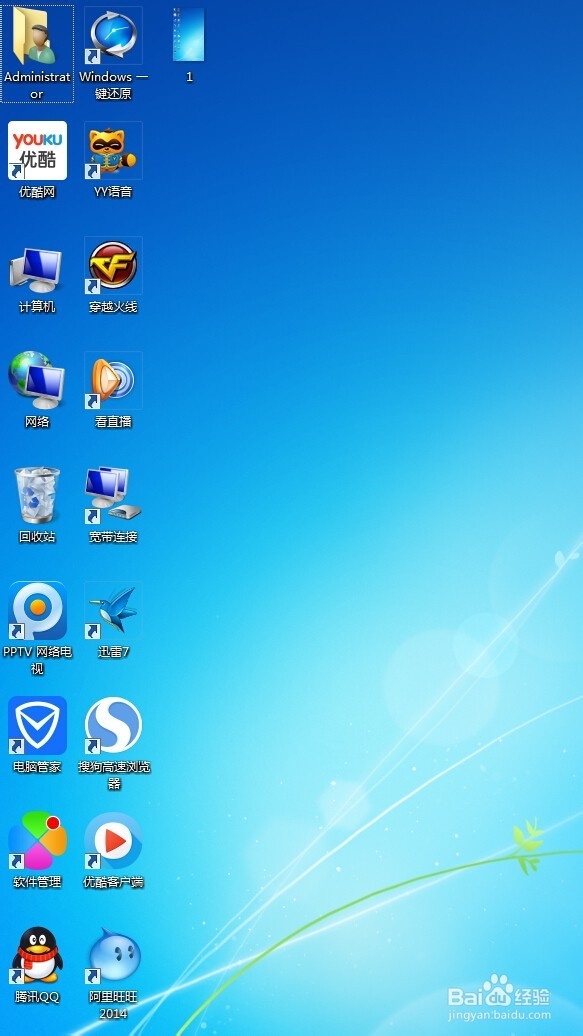
Task: Select the 网络 network icon
Action: [37, 381]
